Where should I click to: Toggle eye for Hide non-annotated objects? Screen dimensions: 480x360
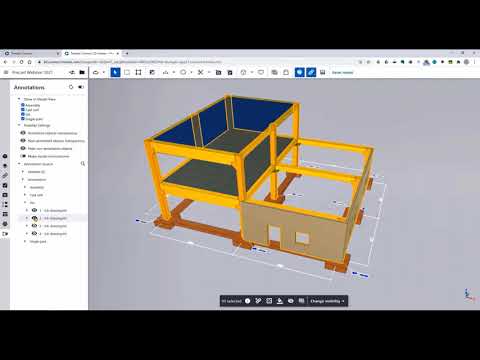(x=23, y=148)
